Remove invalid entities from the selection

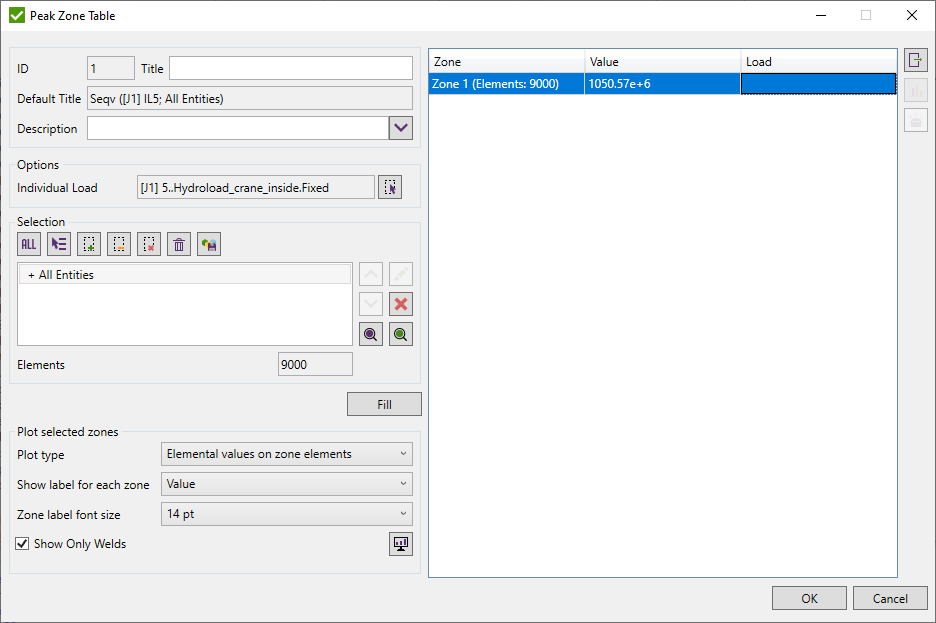click(148, 243)
